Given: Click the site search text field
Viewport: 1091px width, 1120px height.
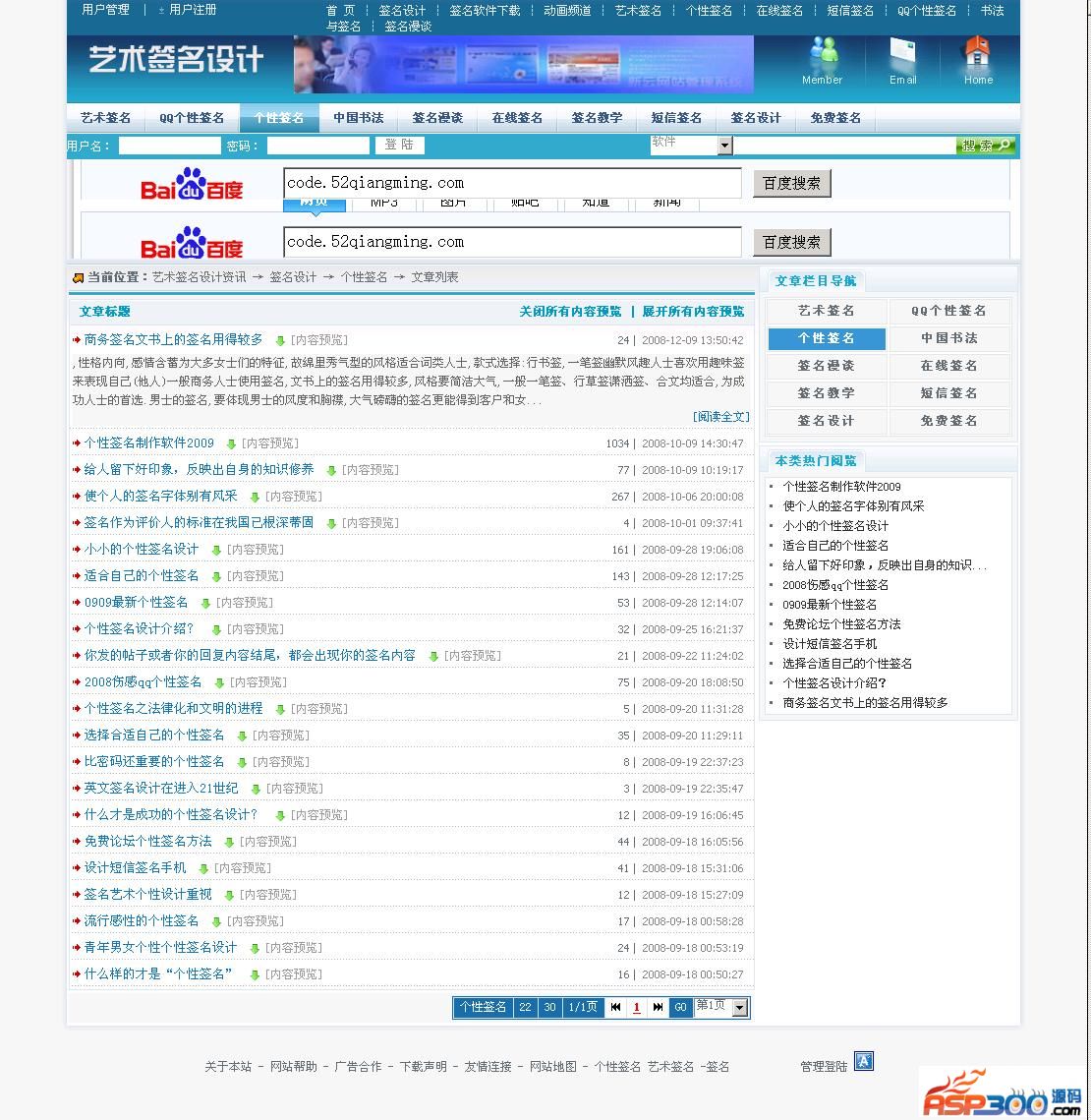Looking at the screenshot, I should pyautogui.click(x=844, y=146).
